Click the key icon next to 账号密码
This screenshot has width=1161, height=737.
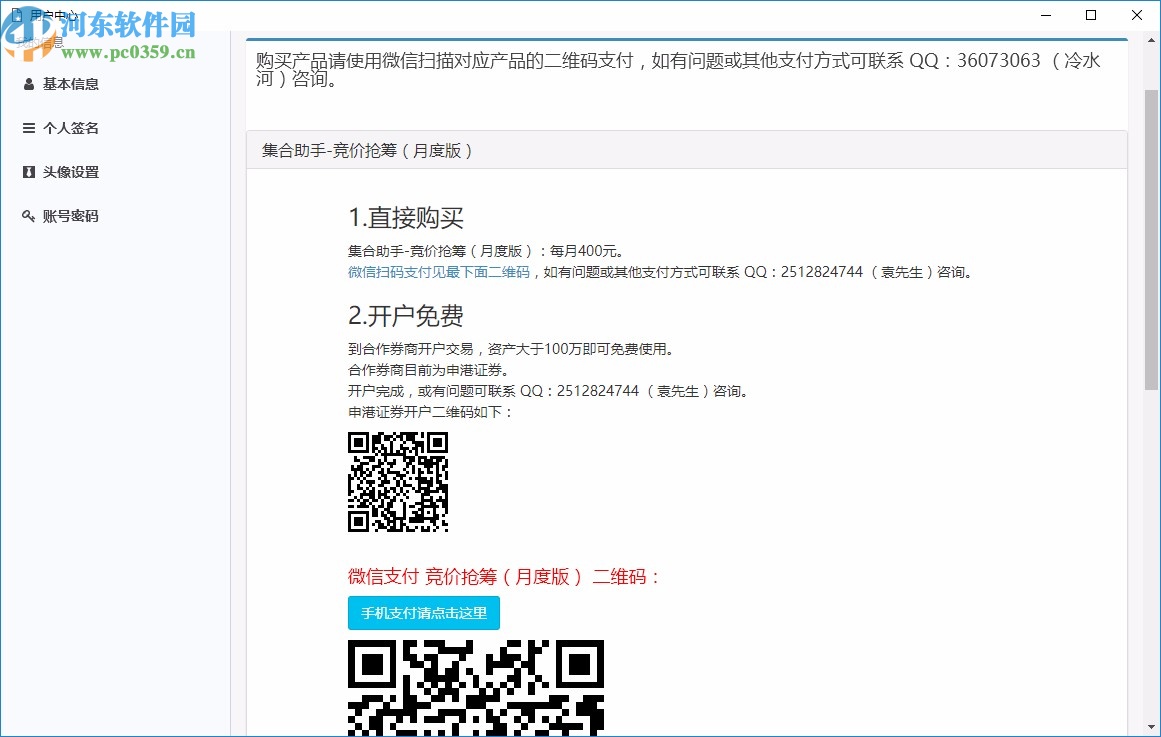pyautogui.click(x=28, y=216)
